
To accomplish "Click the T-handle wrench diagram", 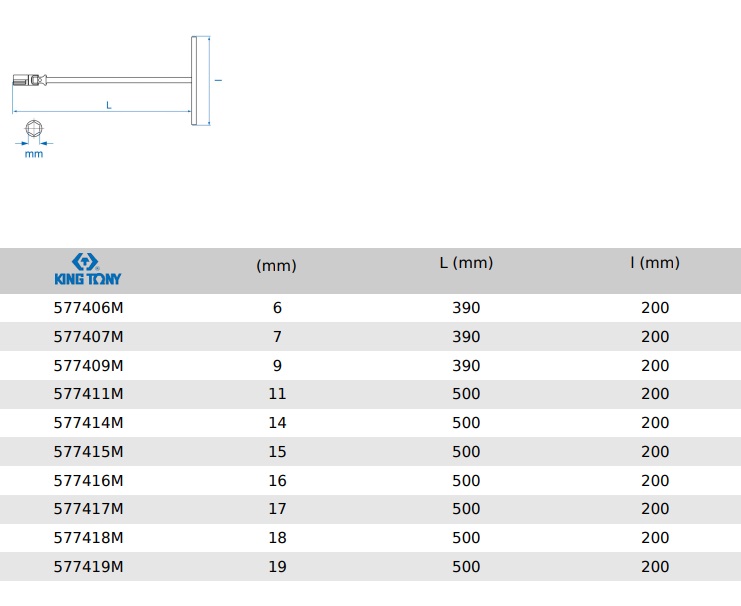I will (x=115, y=80).
